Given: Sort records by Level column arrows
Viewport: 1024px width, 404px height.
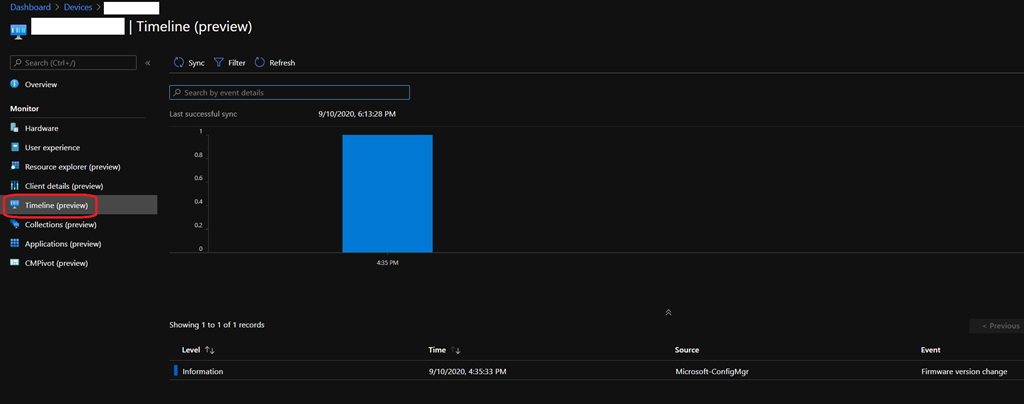Looking at the screenshot, I should pos(210,350).
